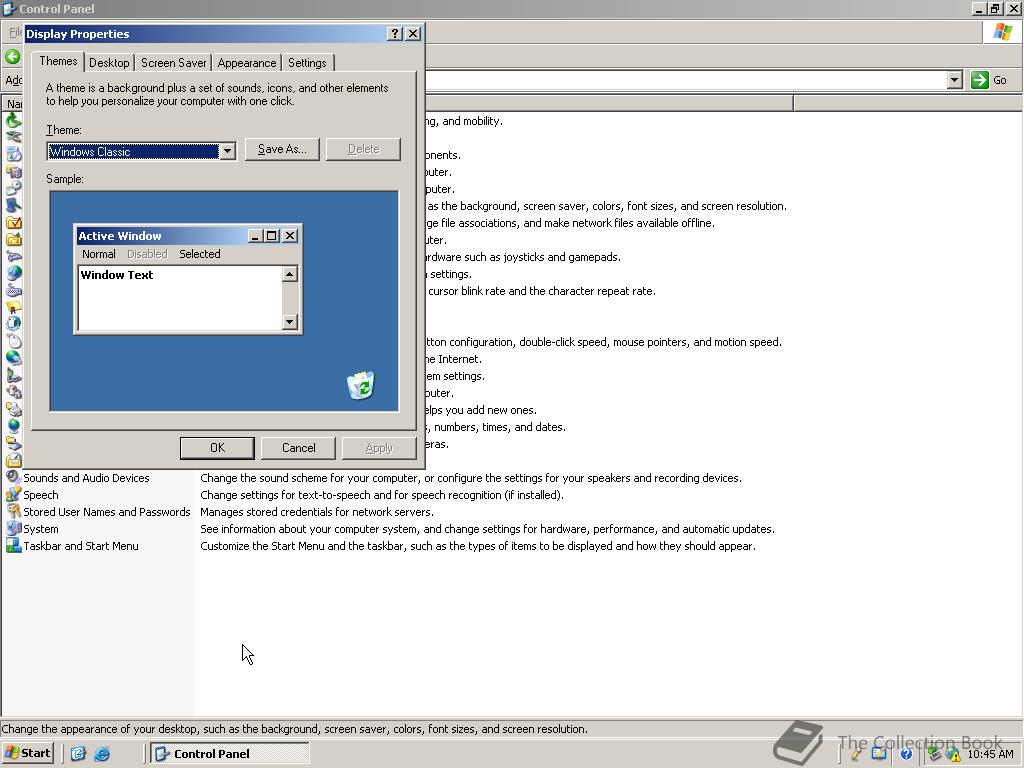This screenshot has width=1024, height=768.
Task: Open Stored User Names and Passwords
Action: click(x=106, y=512)
